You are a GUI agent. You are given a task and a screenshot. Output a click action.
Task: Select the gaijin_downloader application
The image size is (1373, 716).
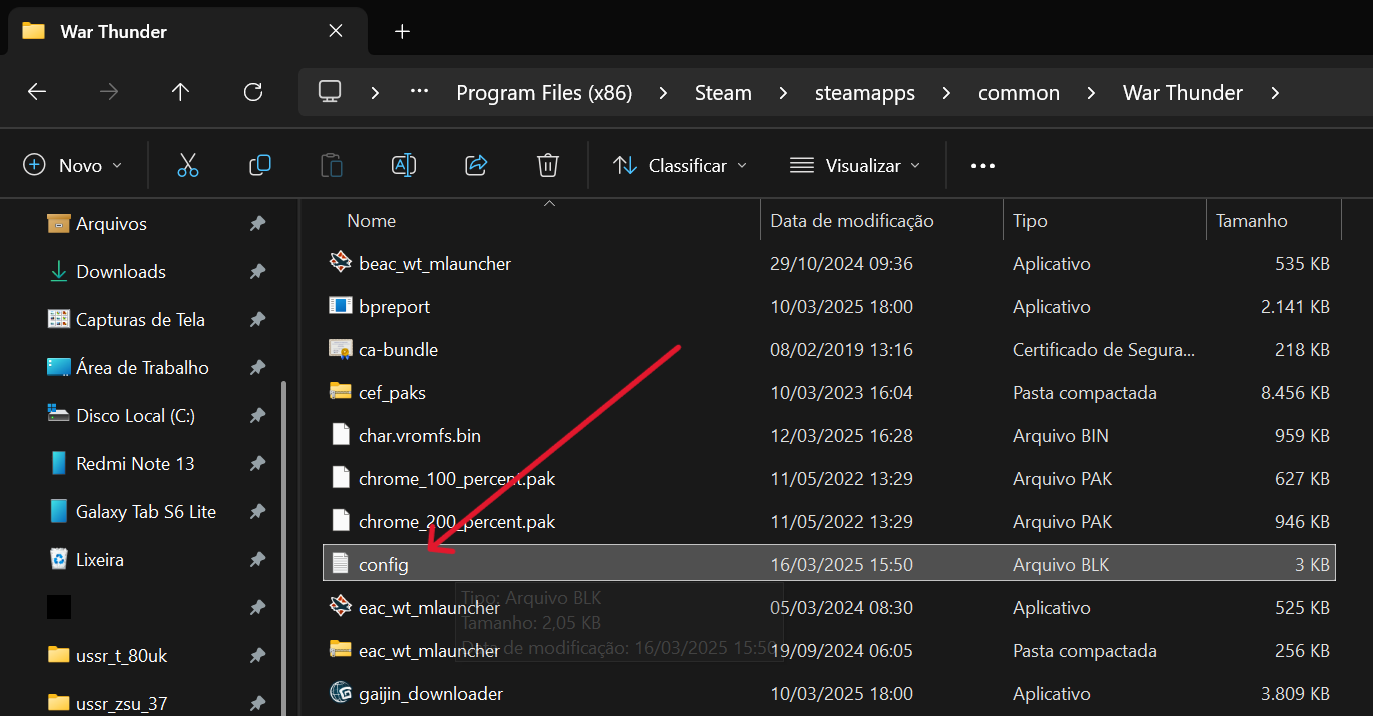click(x=431, y=694)
